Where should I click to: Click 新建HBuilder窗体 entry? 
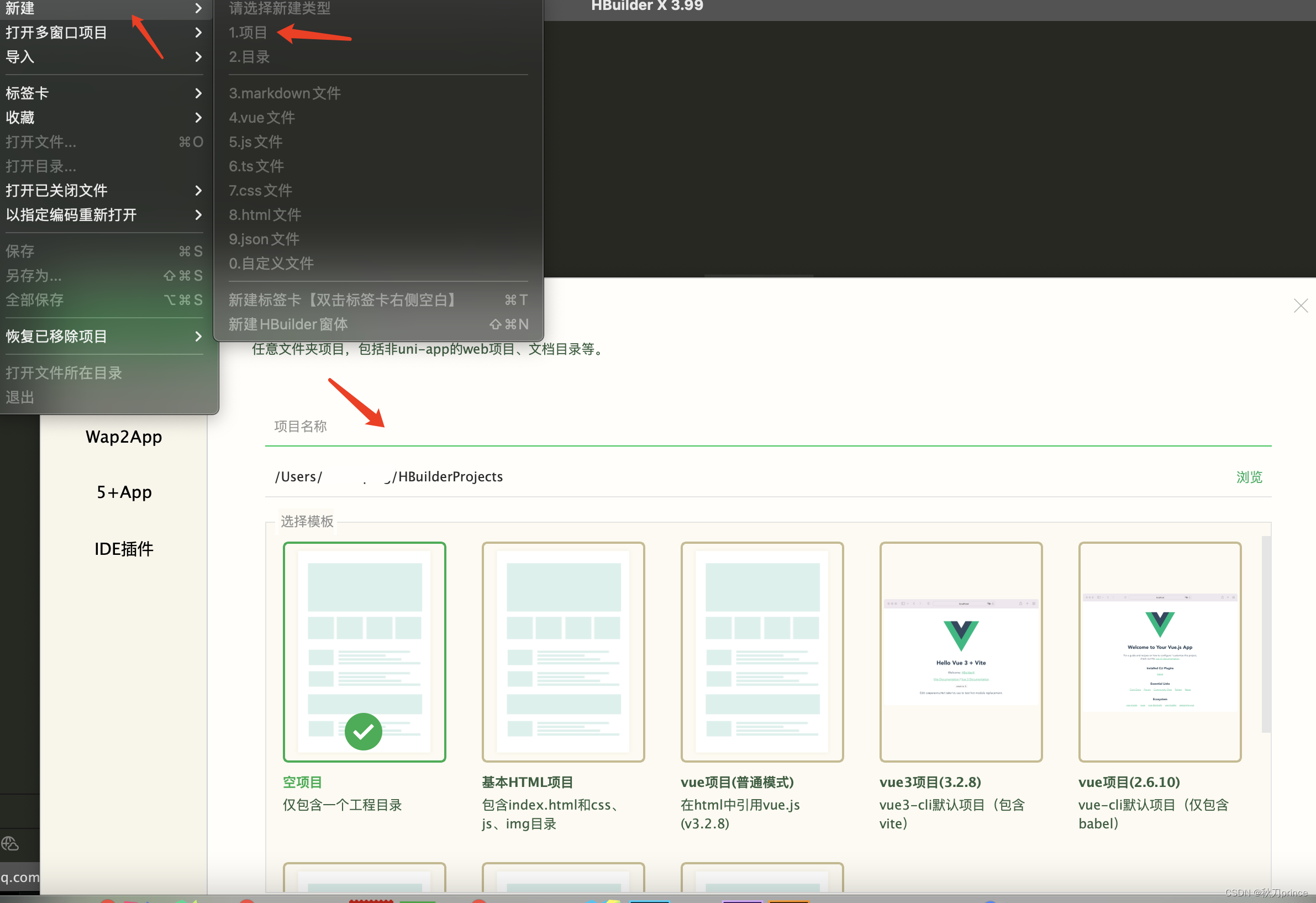pos(378,324)
